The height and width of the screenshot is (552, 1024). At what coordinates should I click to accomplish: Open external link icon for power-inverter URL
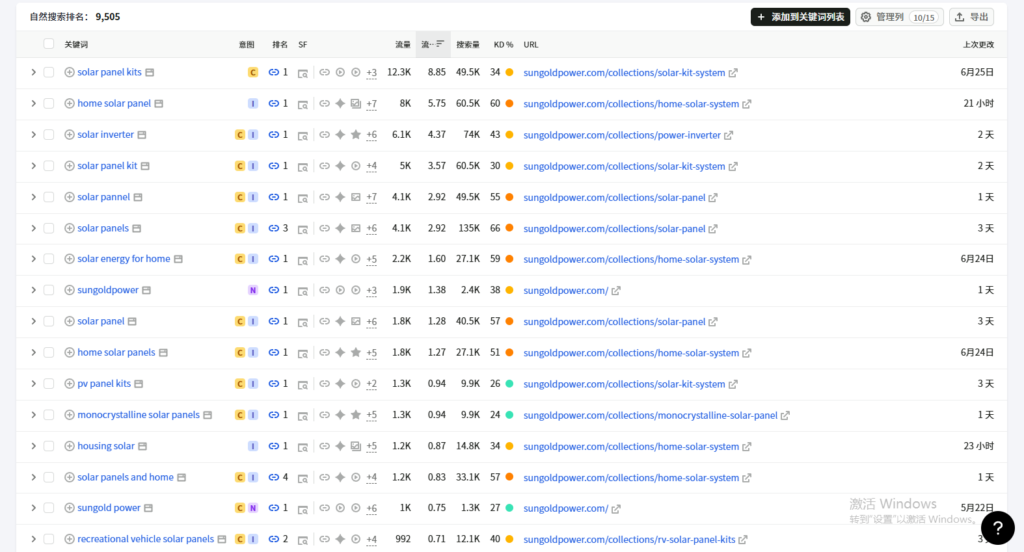pos(728,135)
